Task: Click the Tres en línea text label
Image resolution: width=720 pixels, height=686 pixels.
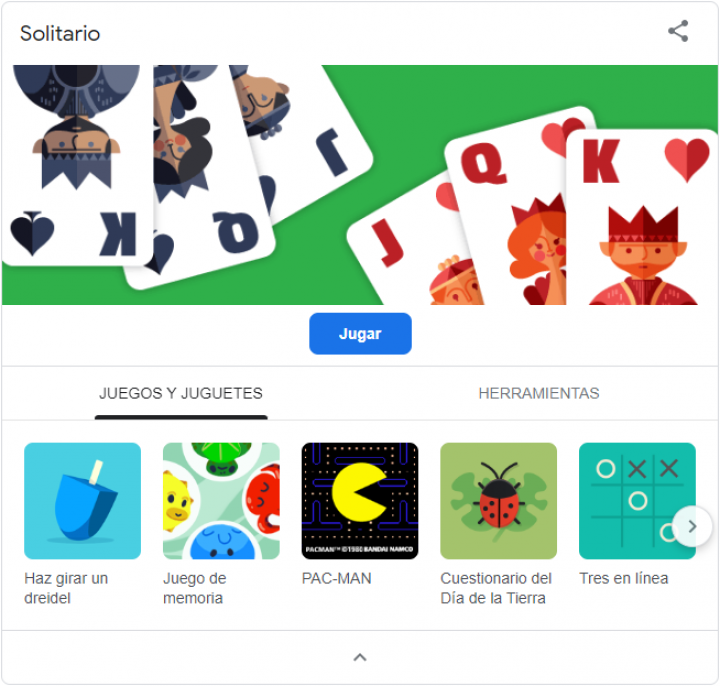Action: (624, 579)
